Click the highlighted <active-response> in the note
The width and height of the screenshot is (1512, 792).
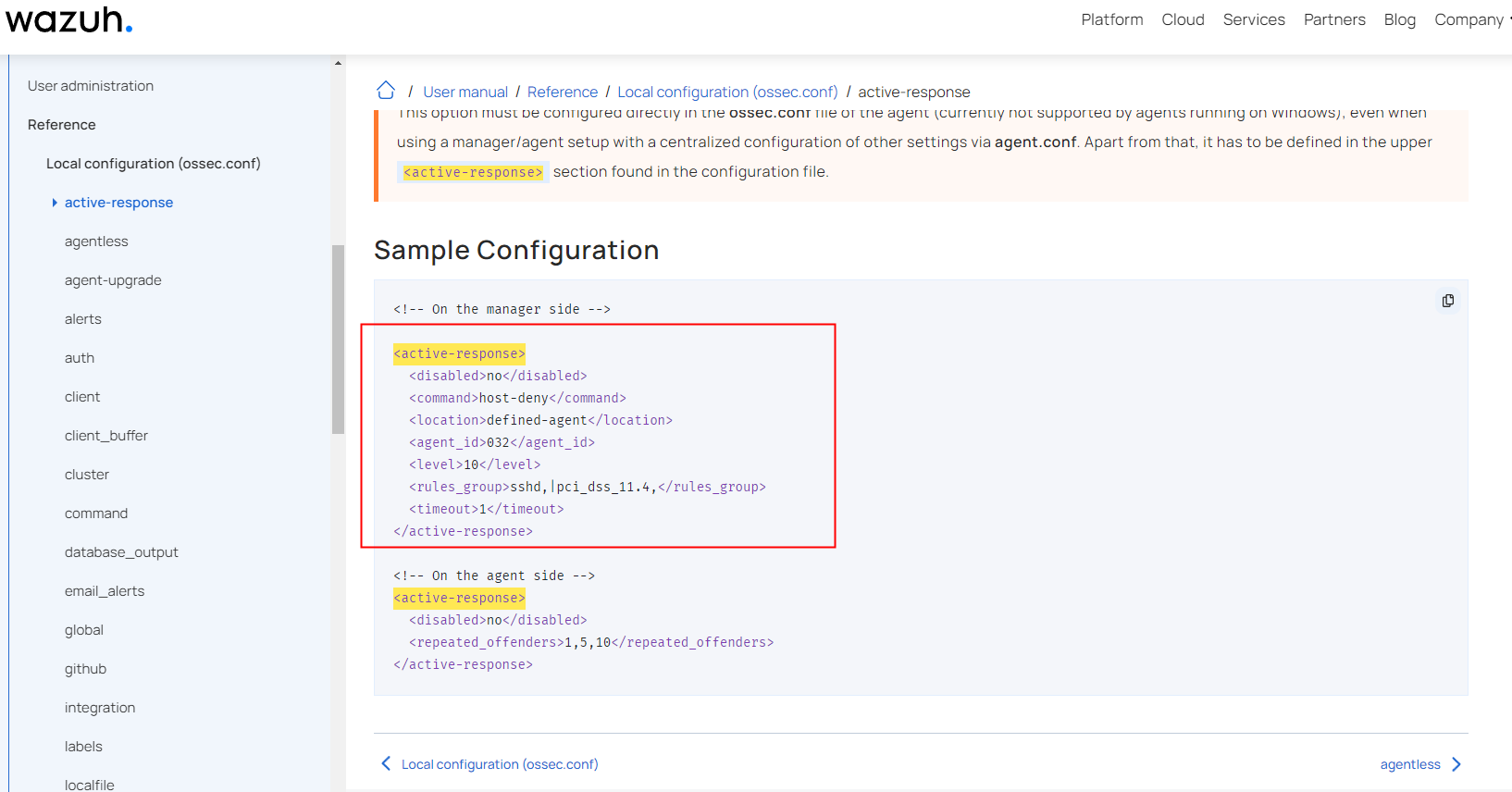tap(473, 172)
